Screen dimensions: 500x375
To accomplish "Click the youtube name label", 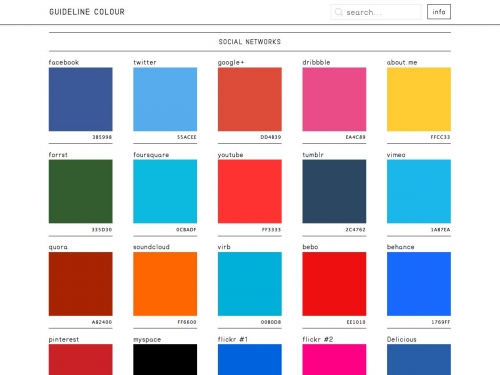I will click(230, 155).
